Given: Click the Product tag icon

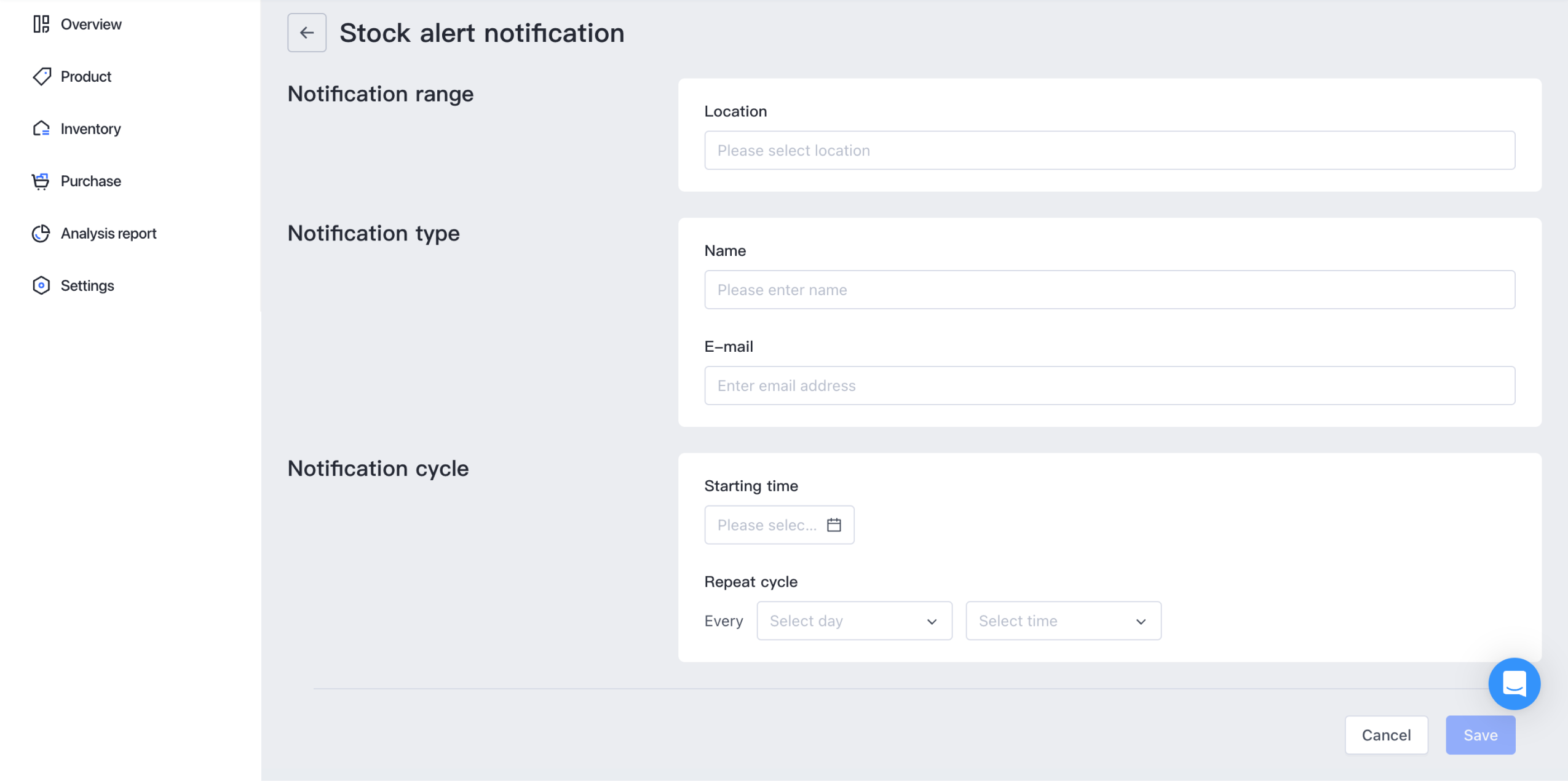Looking at the screenshot, I should point(41,76).
